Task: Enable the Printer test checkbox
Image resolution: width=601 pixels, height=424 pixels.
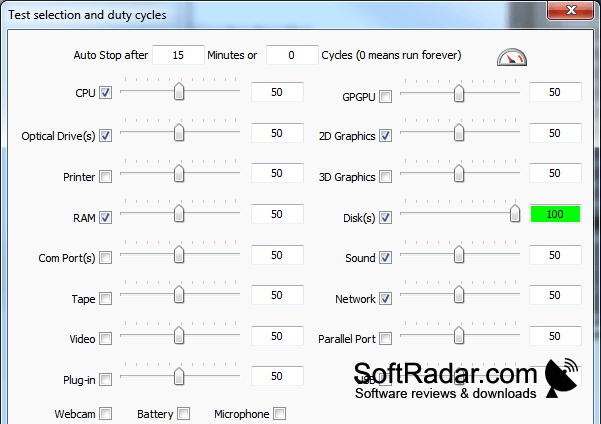Action: [x=105, y=177]
